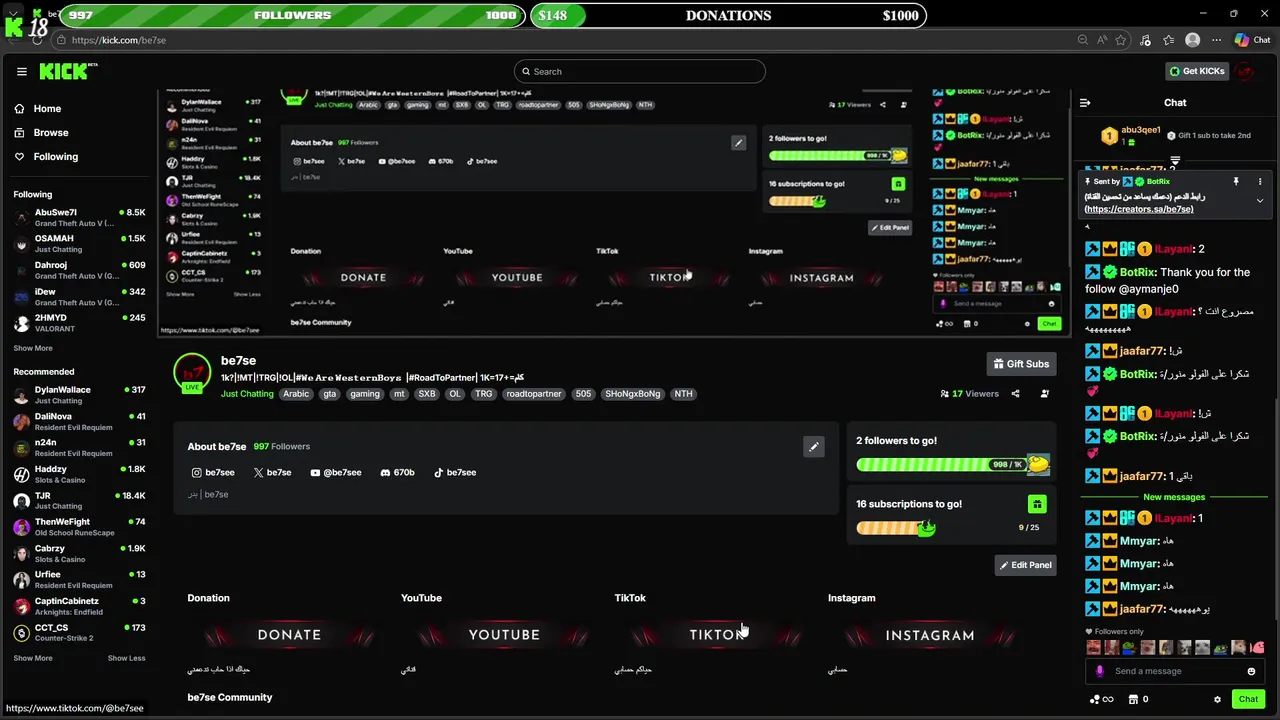This screenshot has height=720, width=1280.
Task: Click the browser address bar URL
Action: tap(119, 40)
